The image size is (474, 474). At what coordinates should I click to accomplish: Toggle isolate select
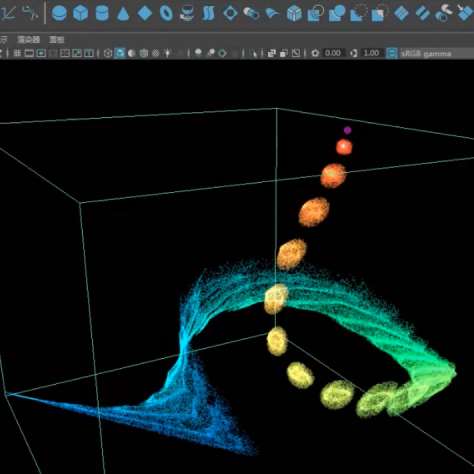254,53
